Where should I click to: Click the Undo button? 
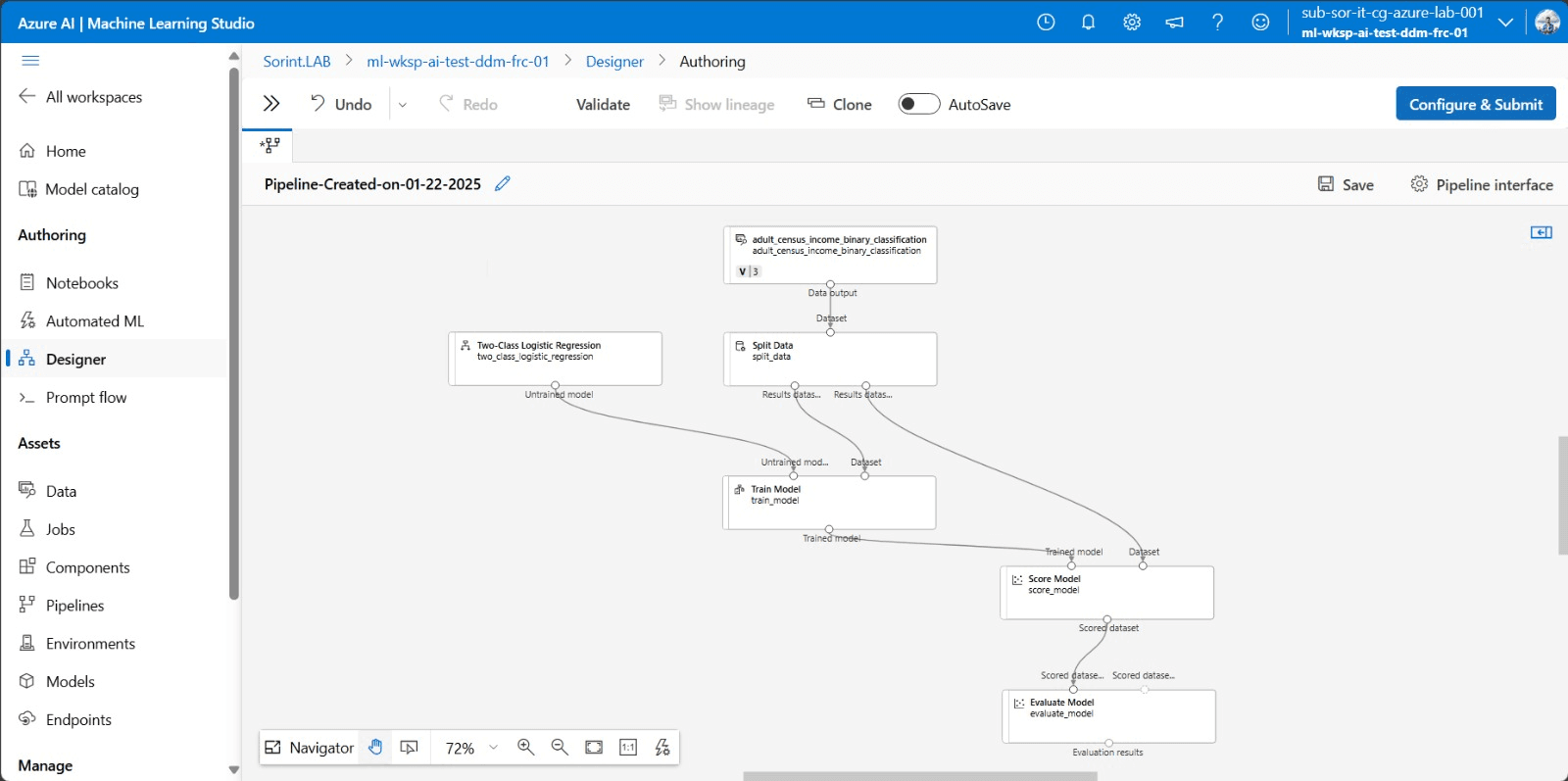341,104
